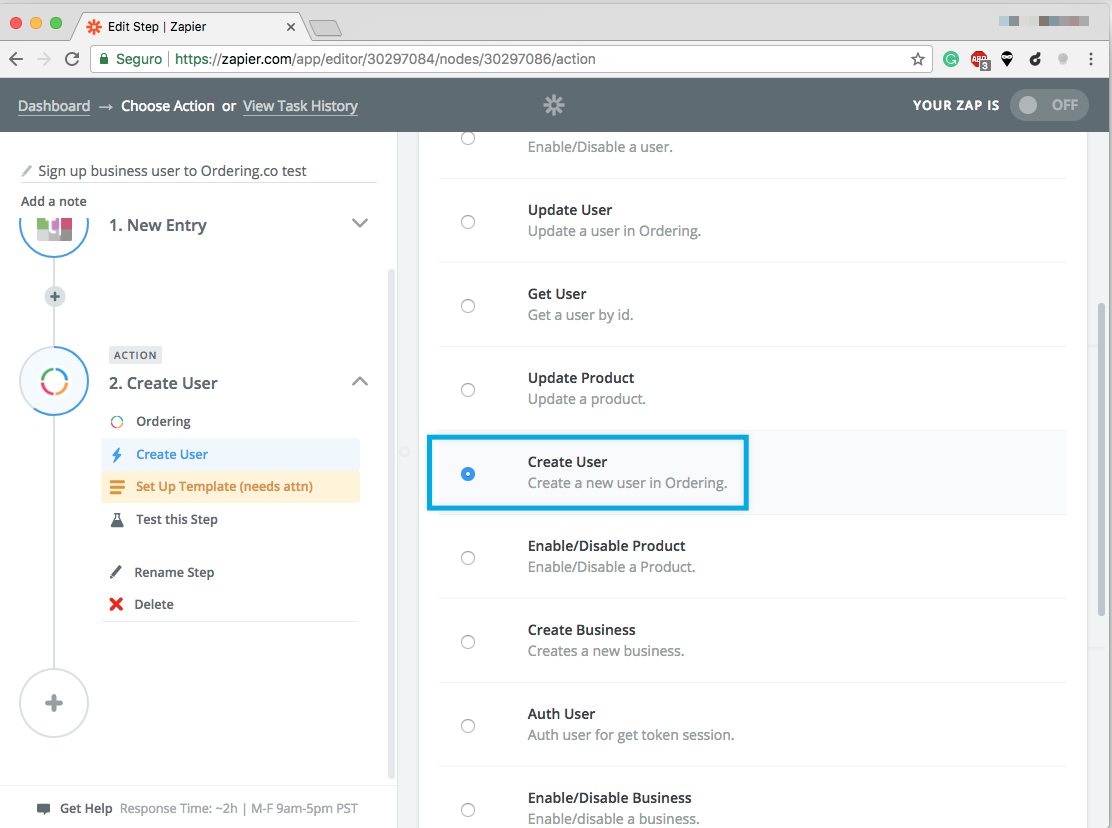Open the ABP ad blocker extension
1112x828 pixels.
click(980, 60)
